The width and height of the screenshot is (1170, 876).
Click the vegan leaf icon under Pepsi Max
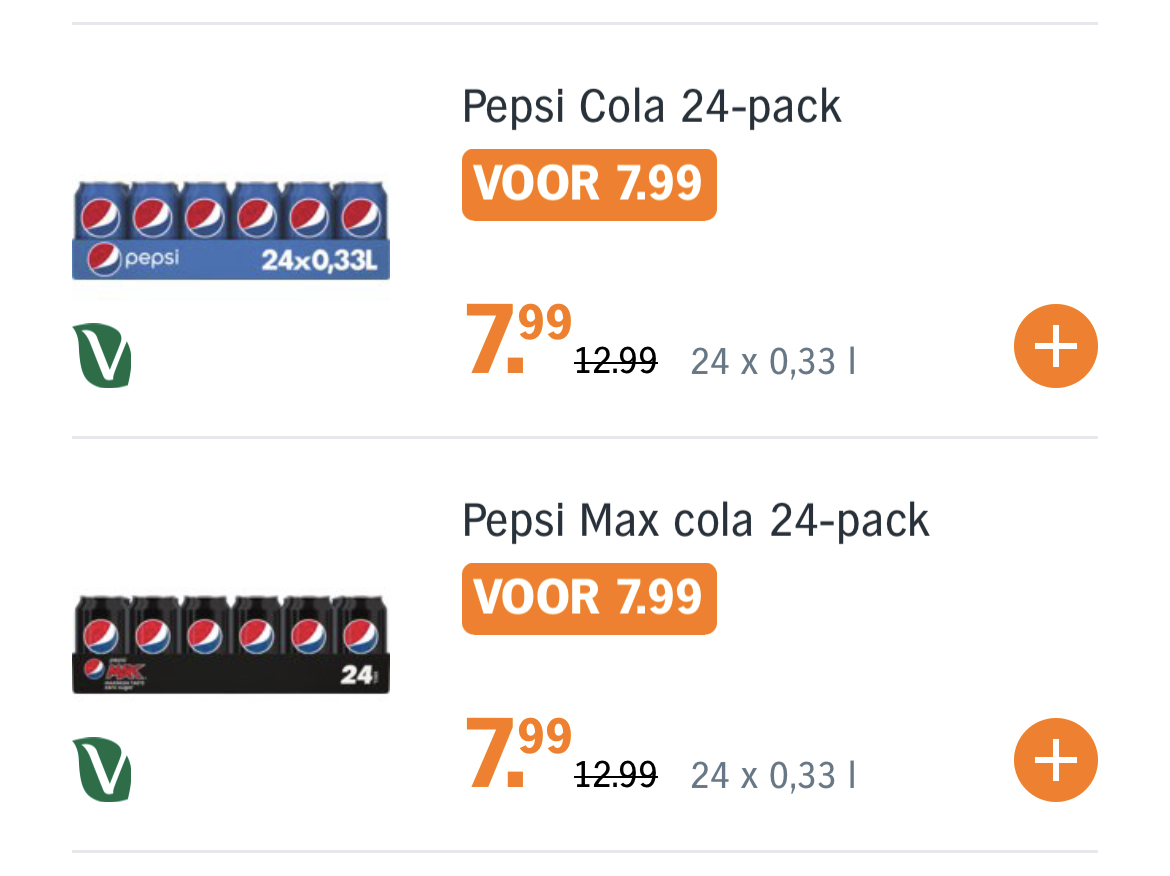102,770
